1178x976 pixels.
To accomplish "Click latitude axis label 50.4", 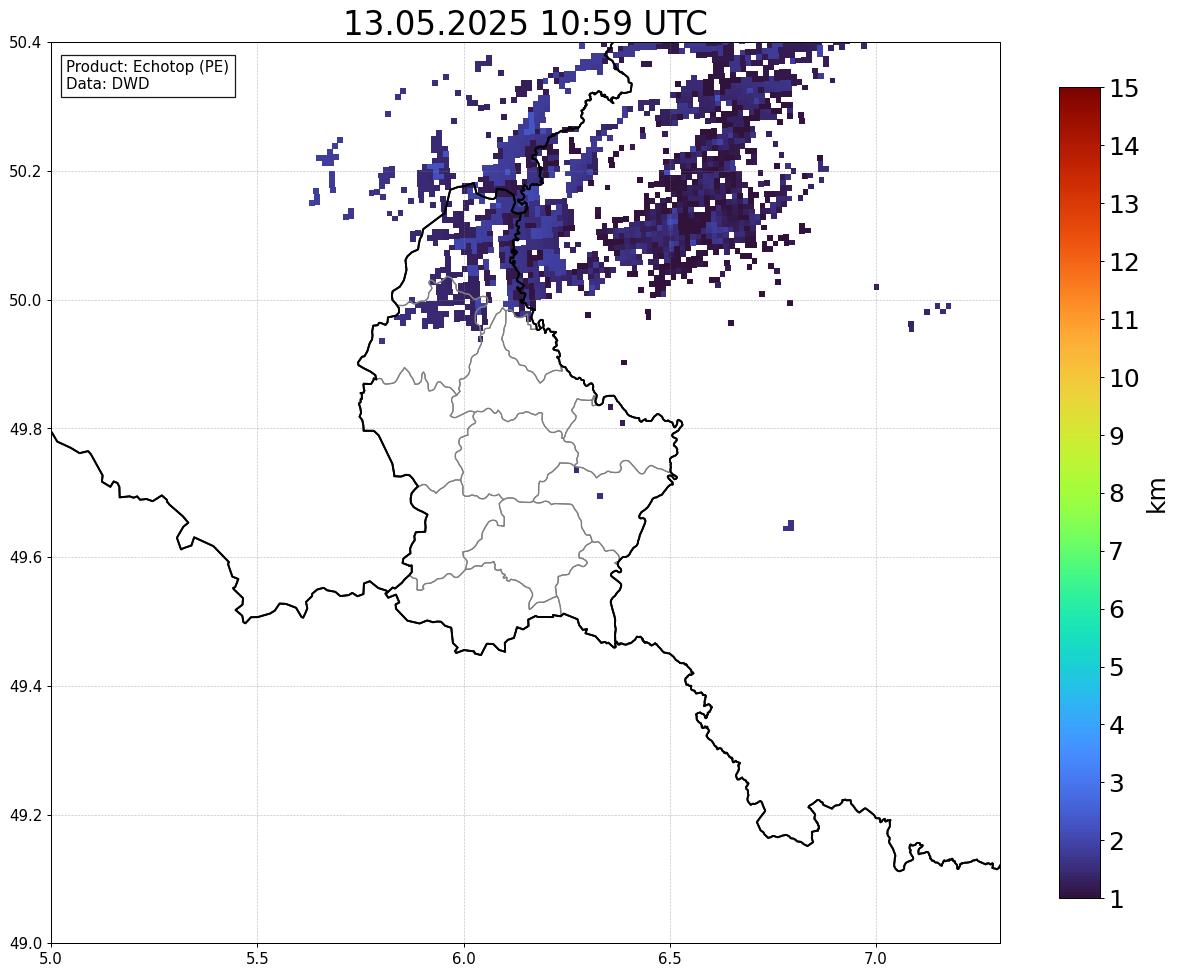I will [25, 43].
